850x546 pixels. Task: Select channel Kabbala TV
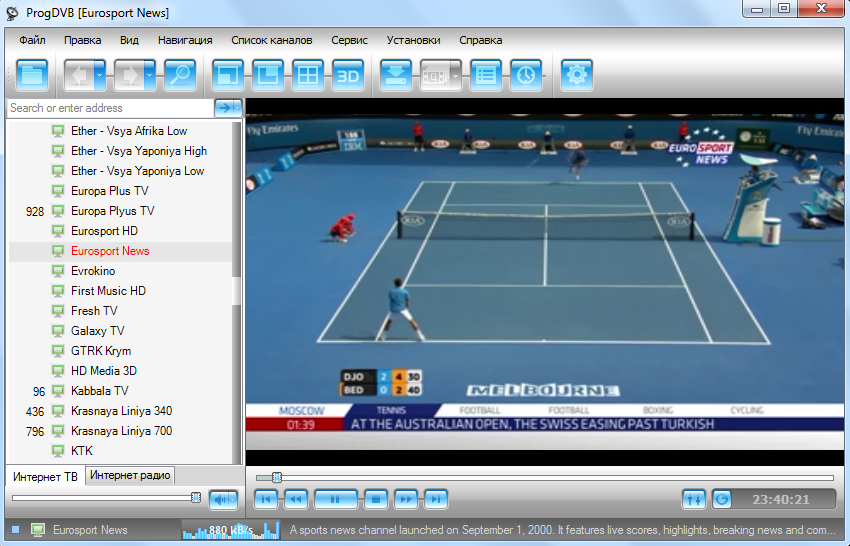coord(121,391)
